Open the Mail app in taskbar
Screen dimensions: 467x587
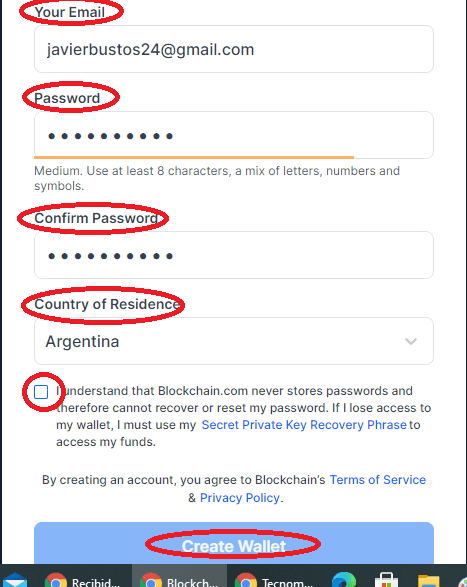14,580
